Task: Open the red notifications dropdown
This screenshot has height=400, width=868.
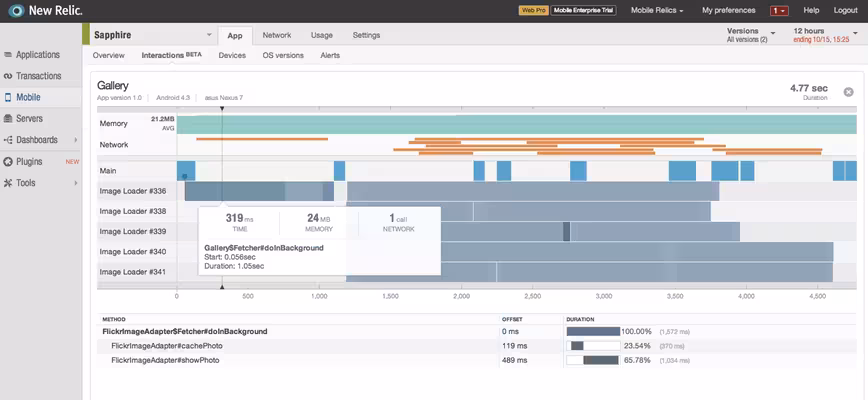Action: (x=779, y=11)
